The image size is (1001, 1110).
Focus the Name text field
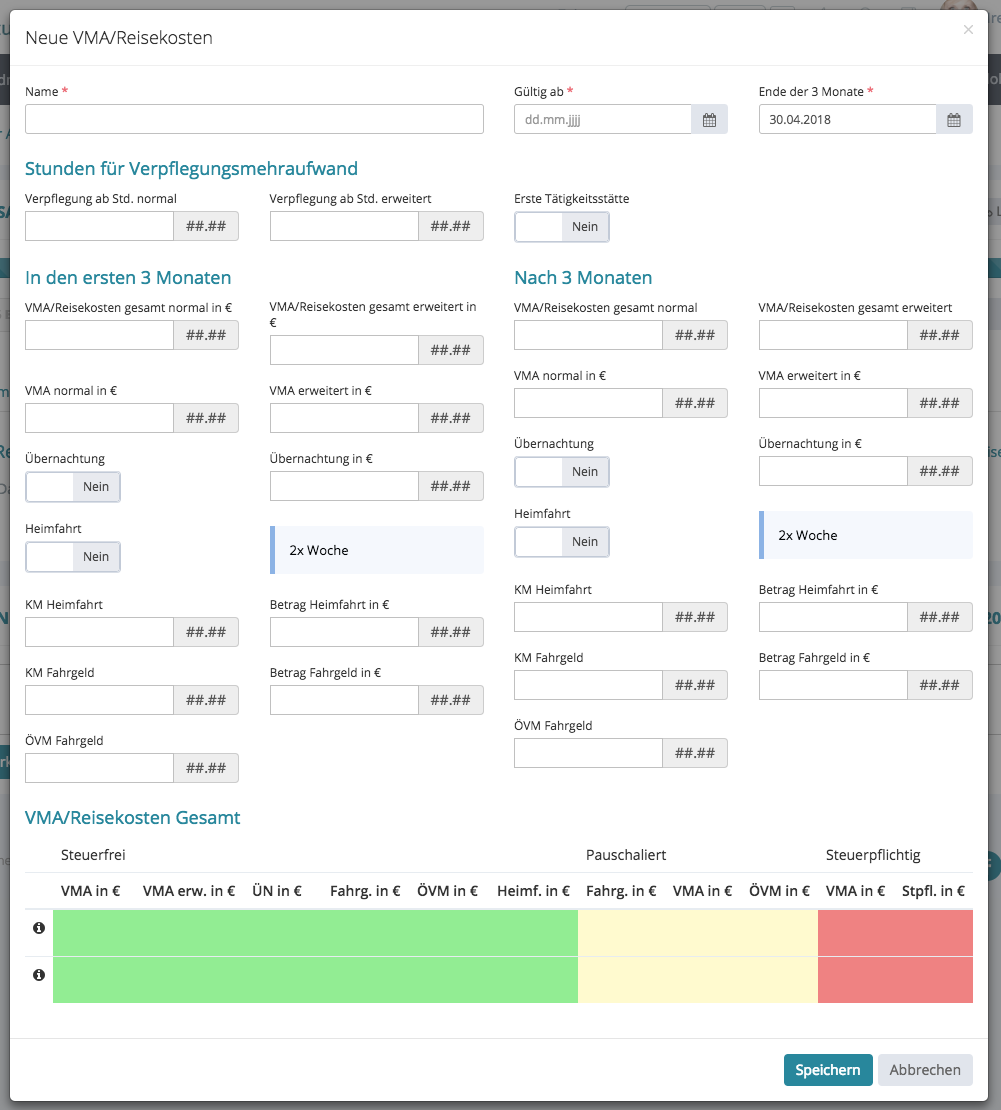pos(254,120)
